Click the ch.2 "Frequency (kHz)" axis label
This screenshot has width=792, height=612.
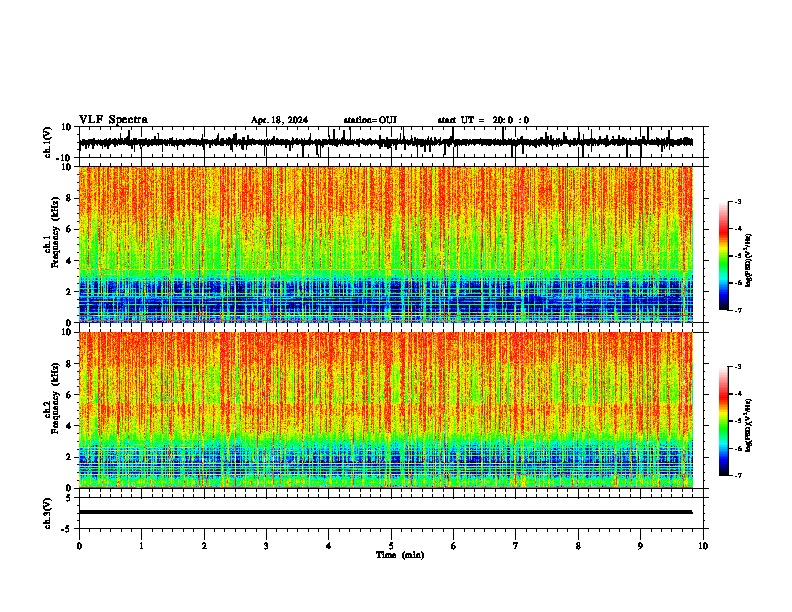point(56,398)
